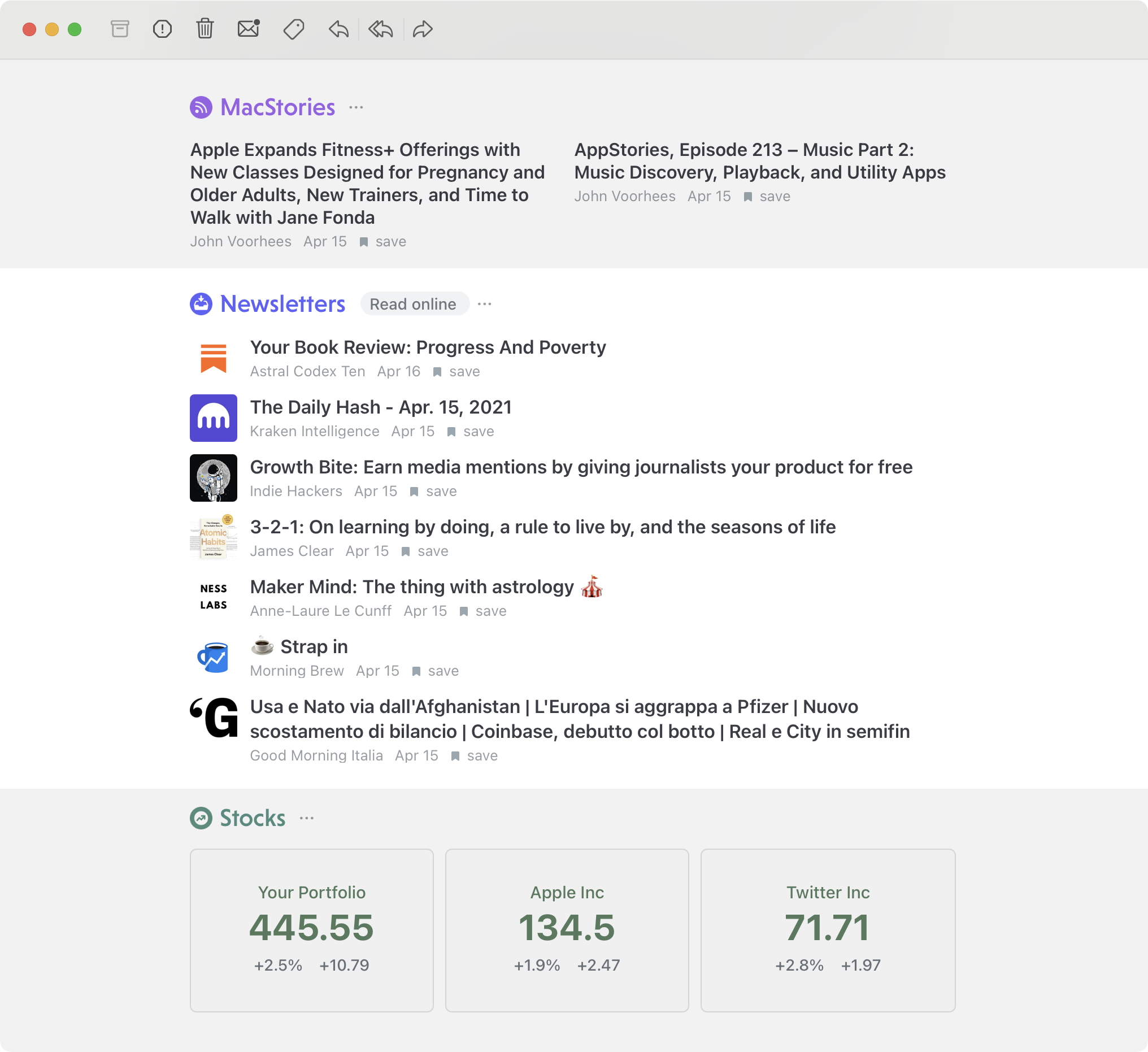The height and width of the screenshot is (1052, 1148).
Task: Open the 3-2-1 On learning by doing newsletter
Action: point(543,527)
